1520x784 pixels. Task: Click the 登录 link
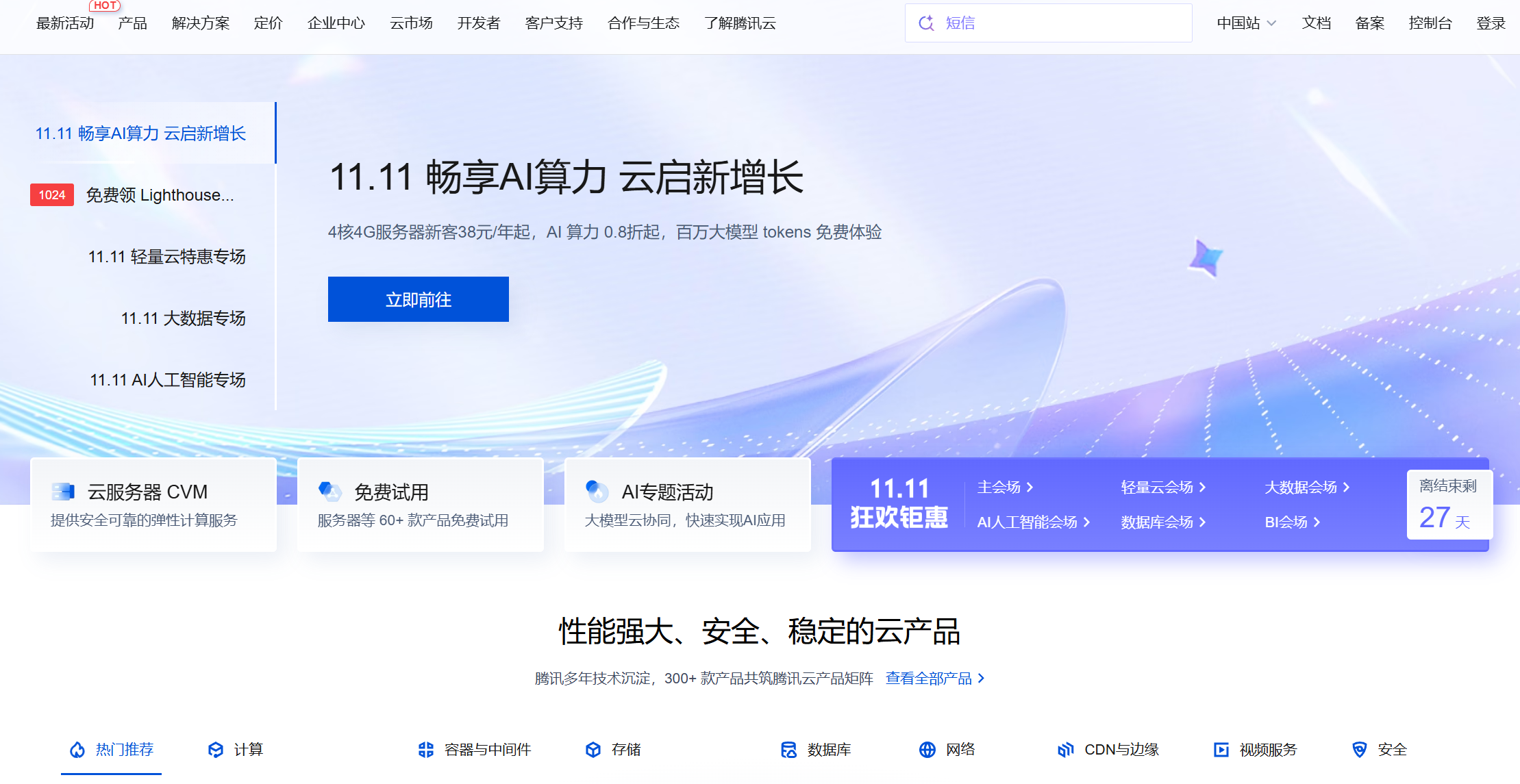click(x=1491, y=23)
